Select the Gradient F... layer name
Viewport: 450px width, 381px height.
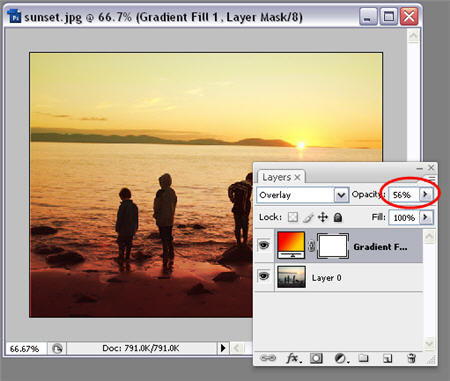pos(380,247)
